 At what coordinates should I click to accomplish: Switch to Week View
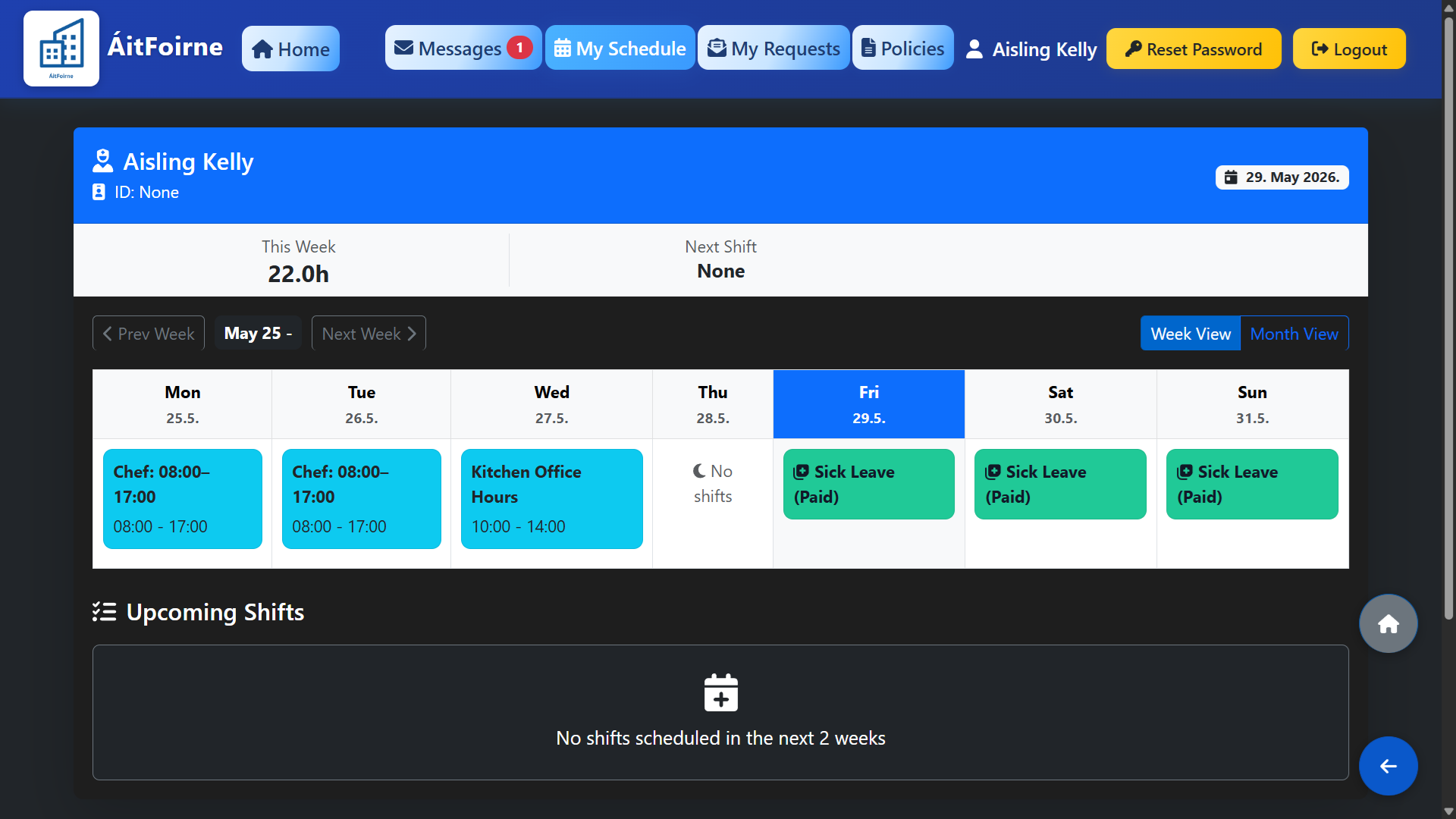pyautogui.click(x=1190, y=333)
